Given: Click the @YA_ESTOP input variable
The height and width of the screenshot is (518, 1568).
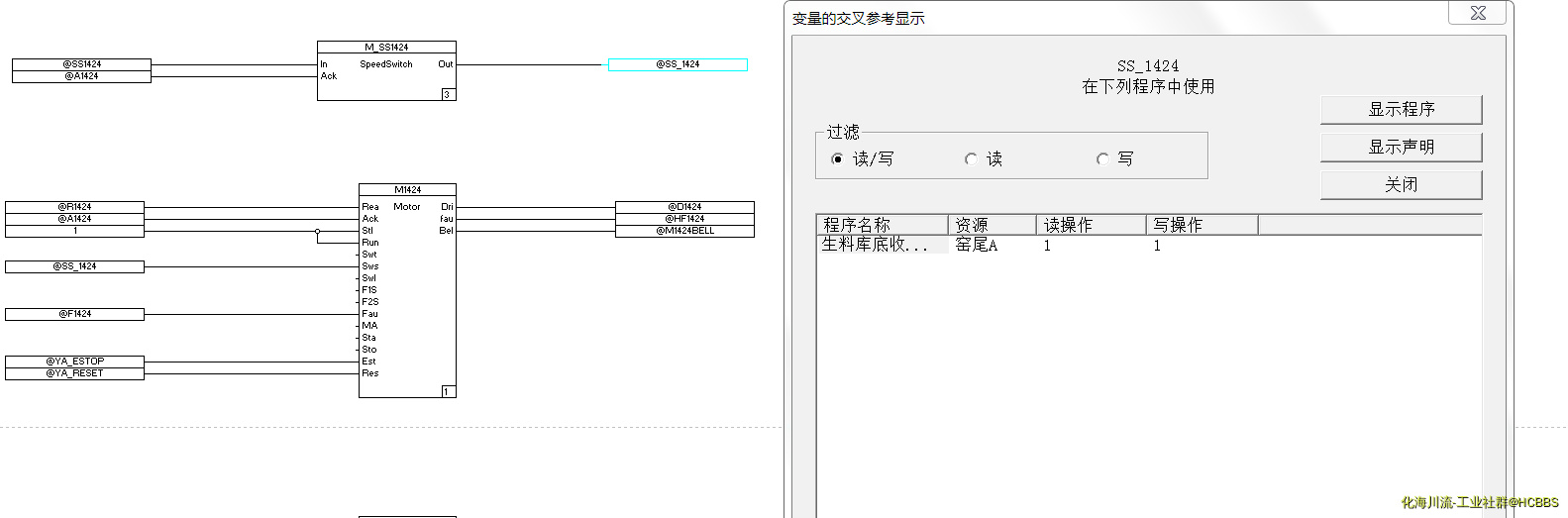Looking at the screenshot, I should tap(74, 362).
